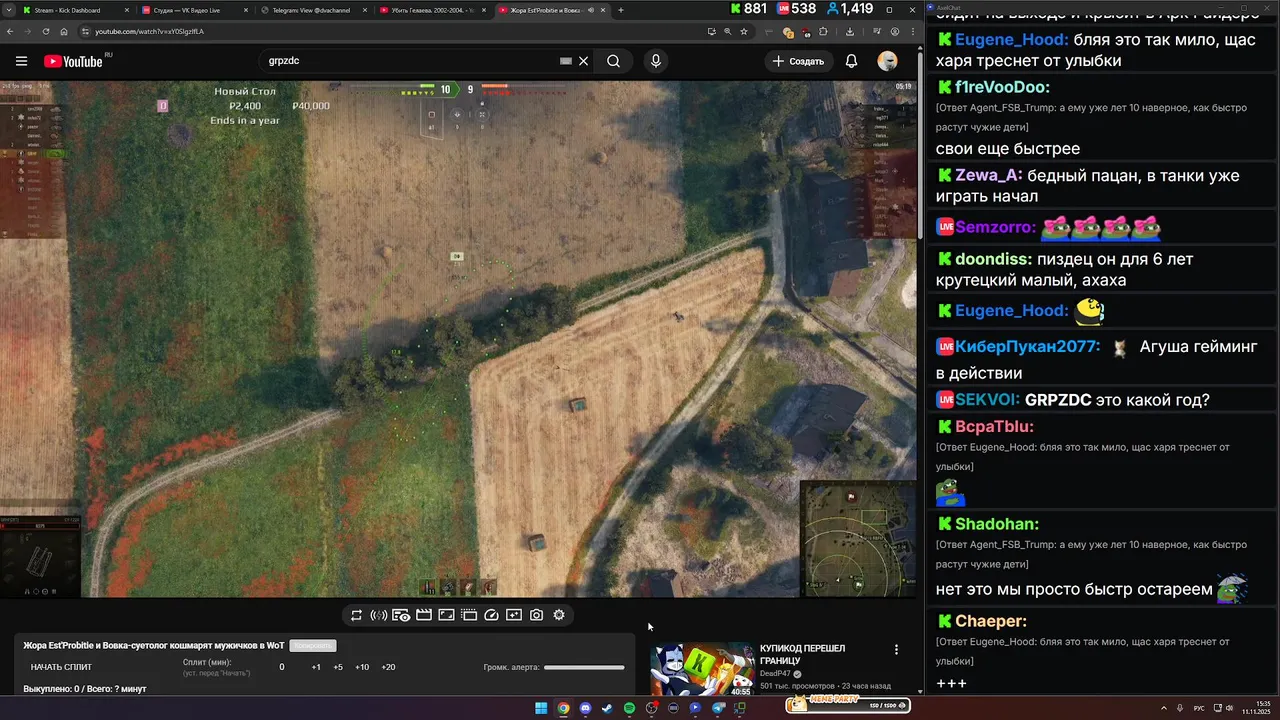Open the YouTube account avatar menu
1280x720 pixels.
click(887, 61)
